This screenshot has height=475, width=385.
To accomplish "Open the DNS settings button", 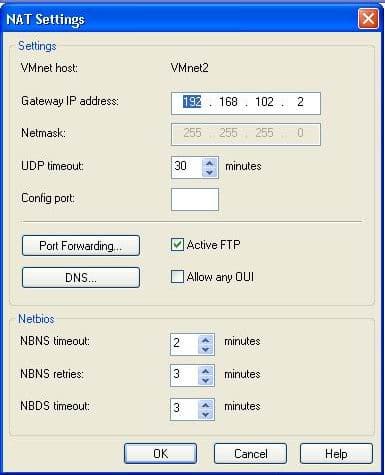I will pos(81,277).
